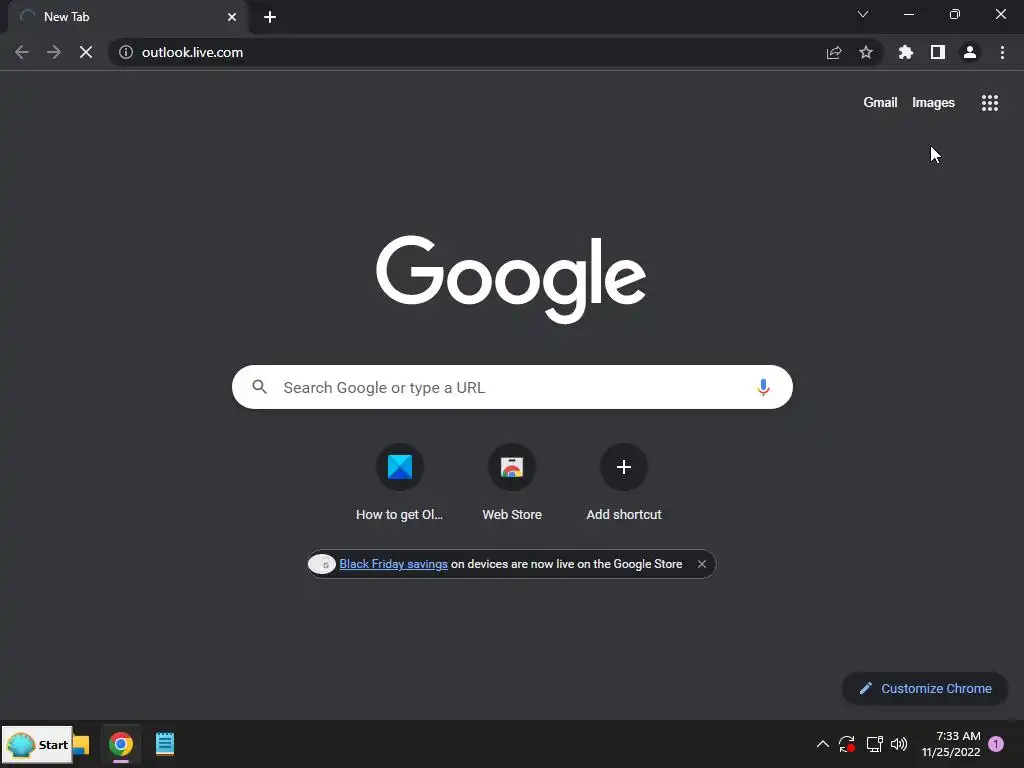Open the Notepad taskbar icon

165,744
